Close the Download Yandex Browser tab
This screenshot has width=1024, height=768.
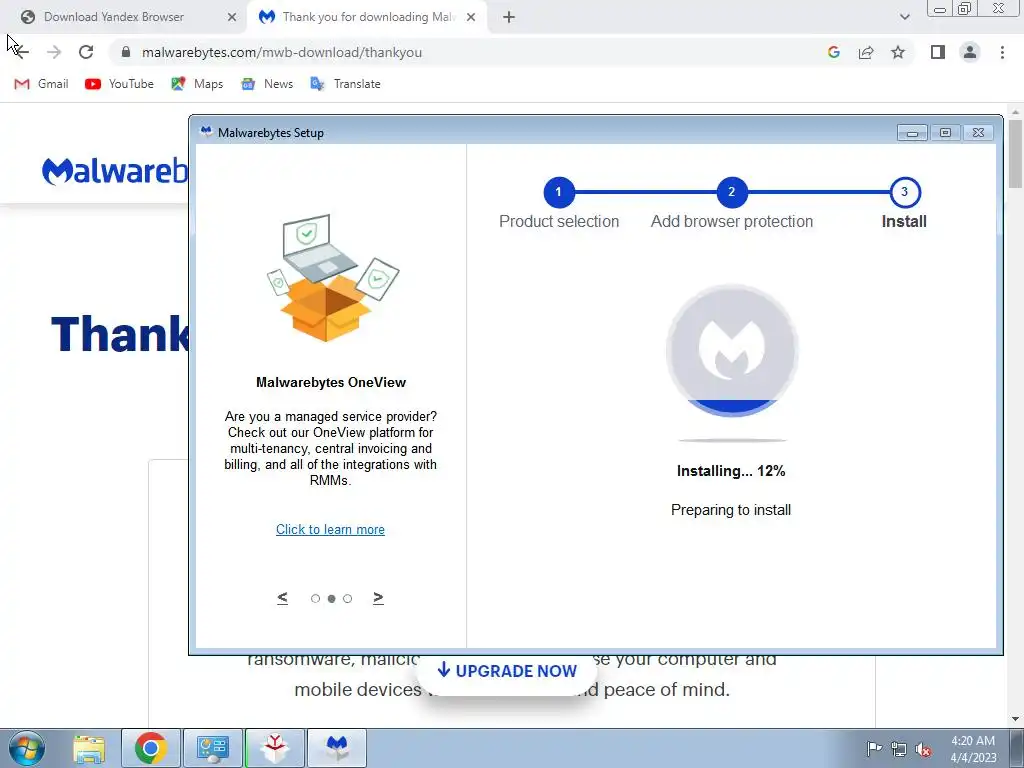231,17
